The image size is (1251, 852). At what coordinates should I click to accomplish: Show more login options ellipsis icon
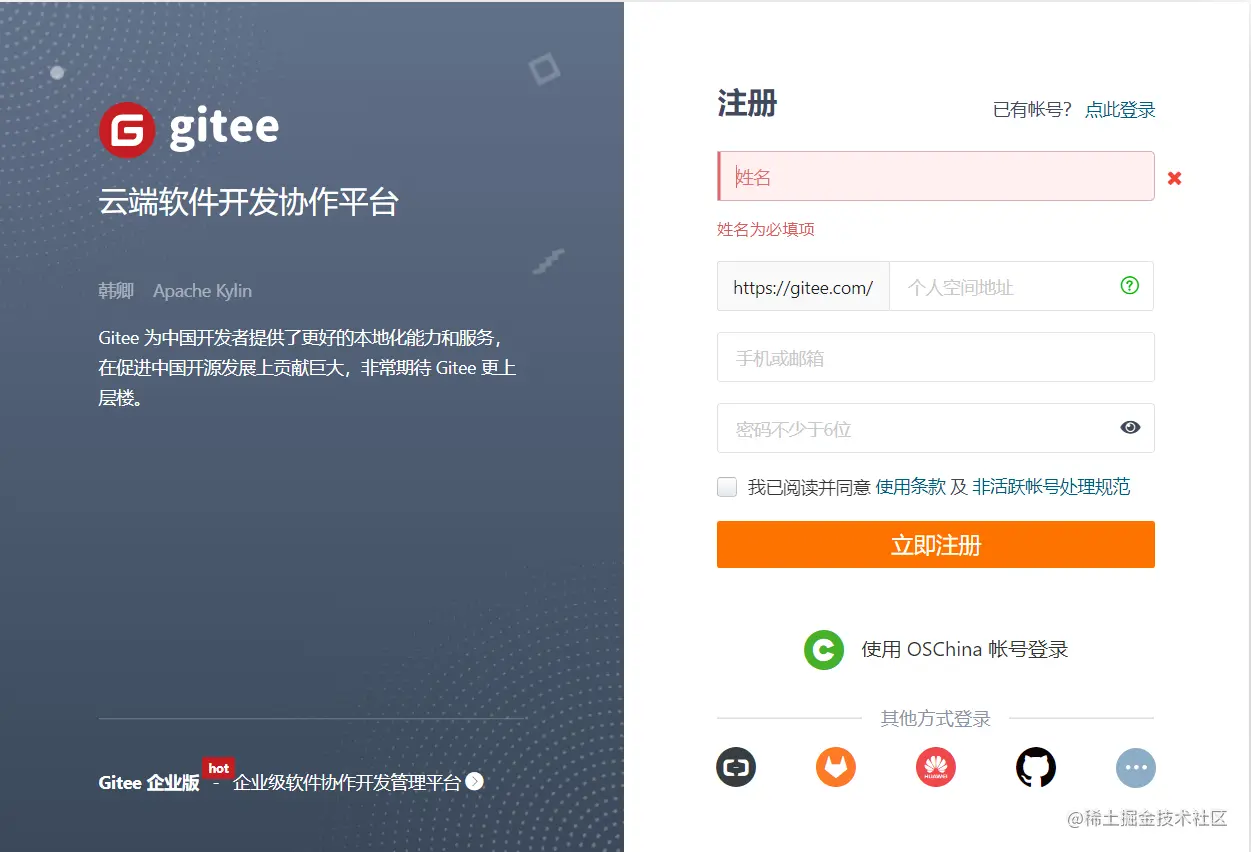1136,768
